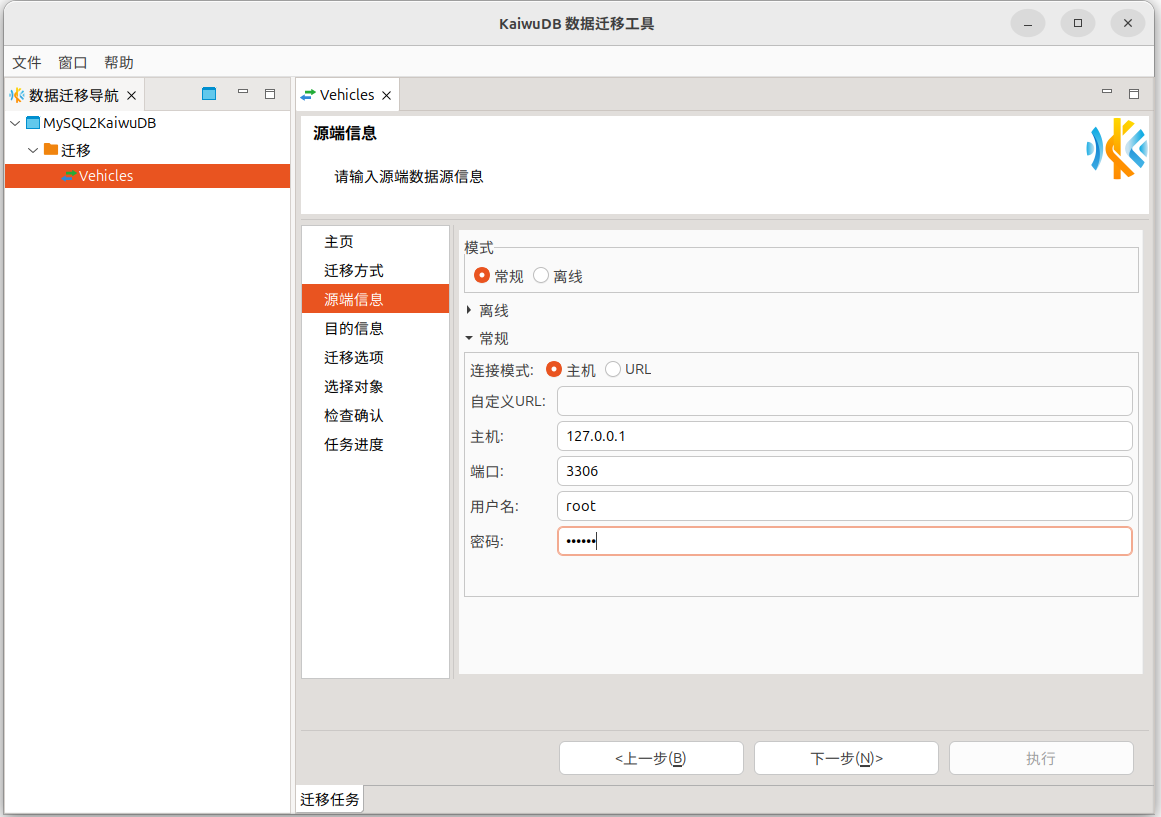Close the data migration navigator tab

[131, 96]
